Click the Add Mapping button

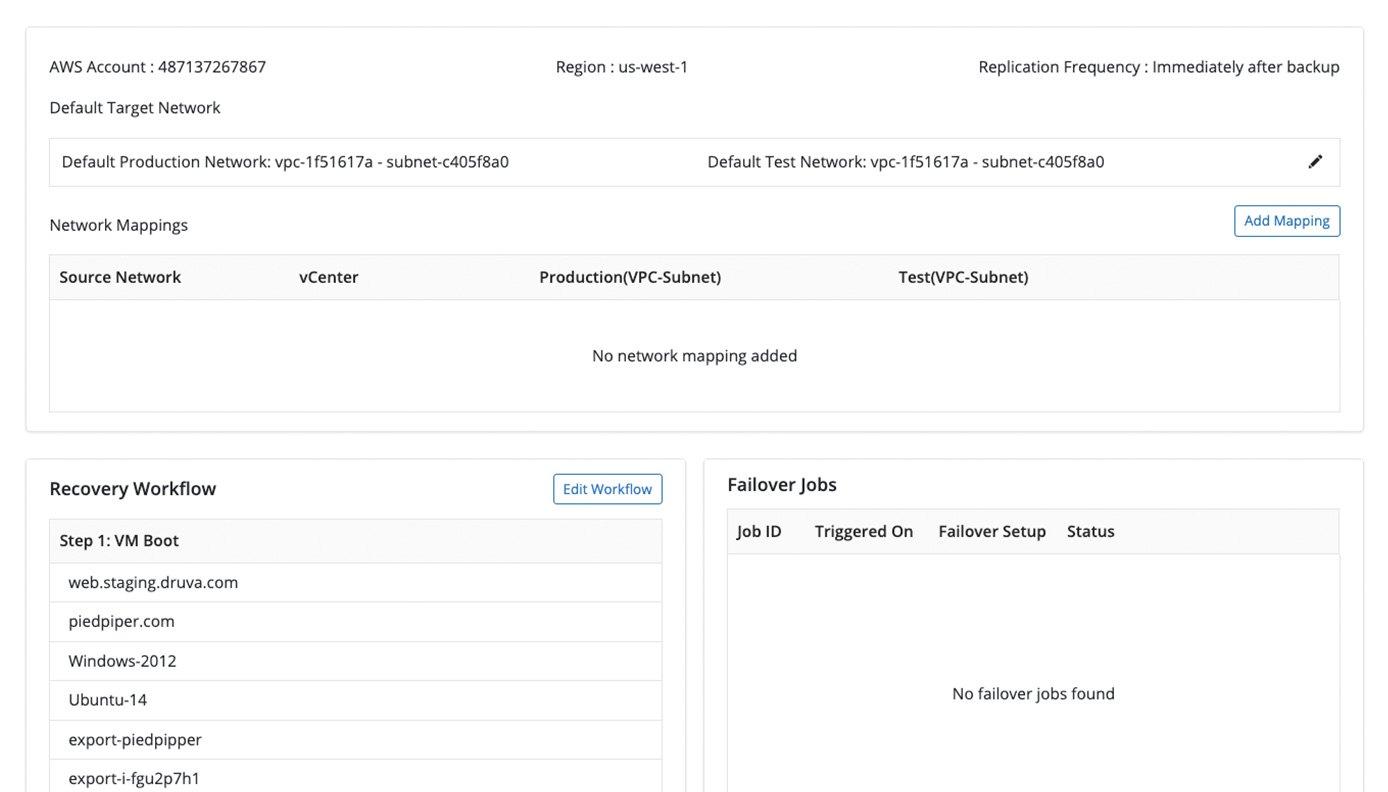click(1286, 221)
